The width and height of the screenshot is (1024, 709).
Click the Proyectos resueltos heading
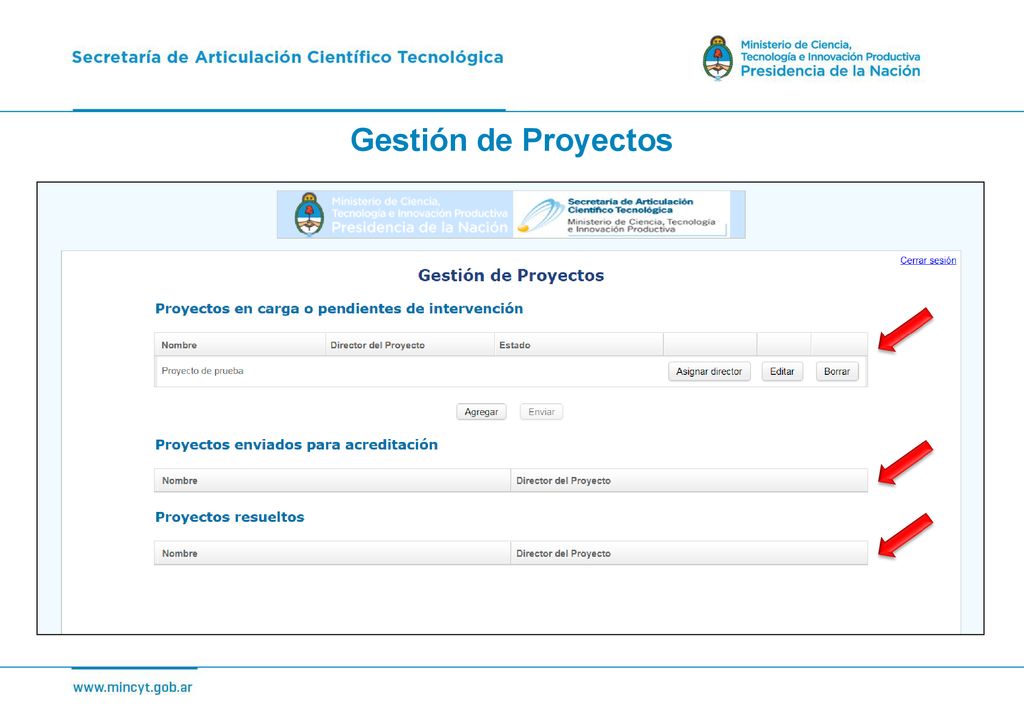(x=230, y=517)
